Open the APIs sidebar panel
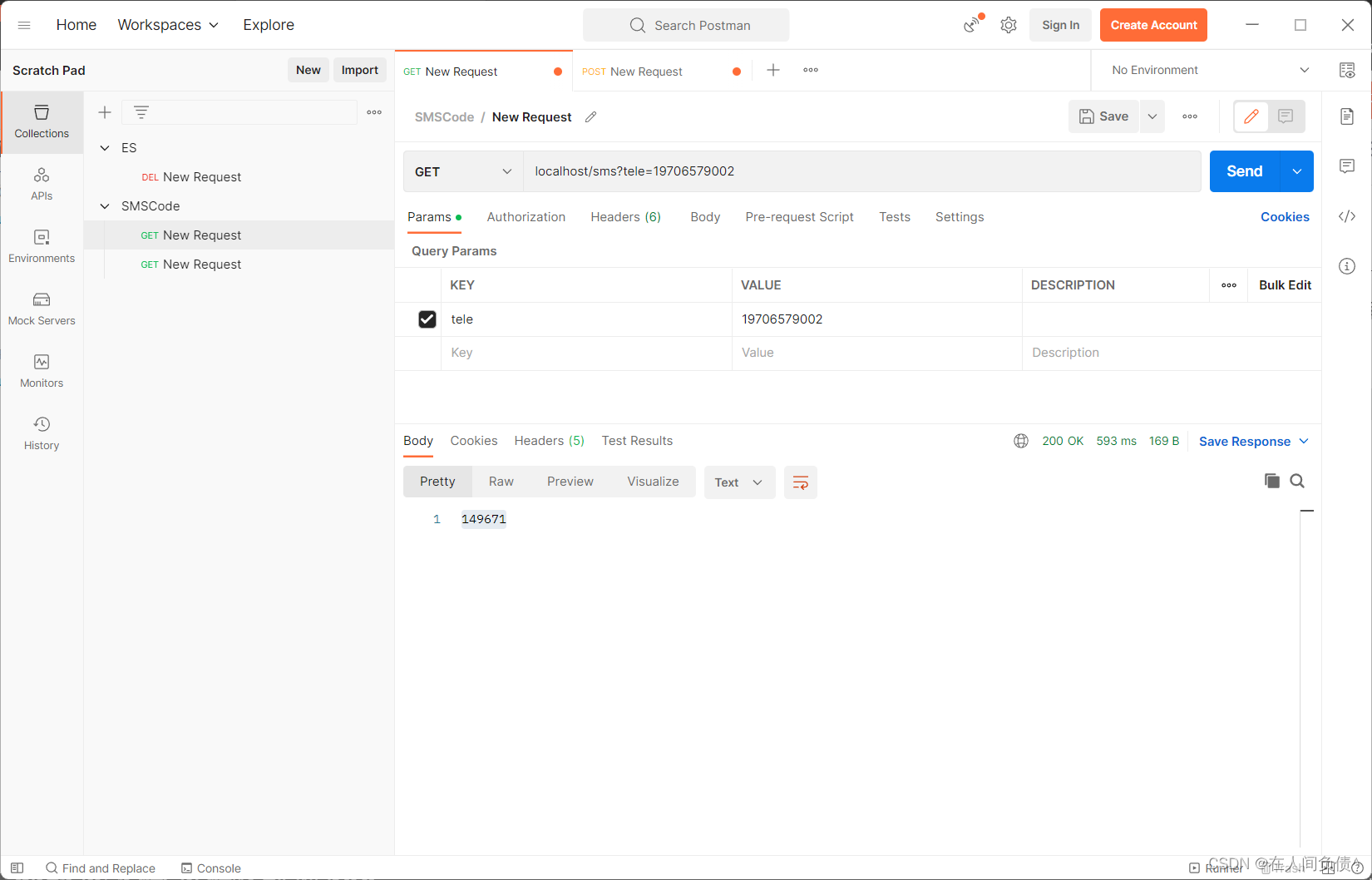Viewport: 1372px width, 880px height. [42, 185]
